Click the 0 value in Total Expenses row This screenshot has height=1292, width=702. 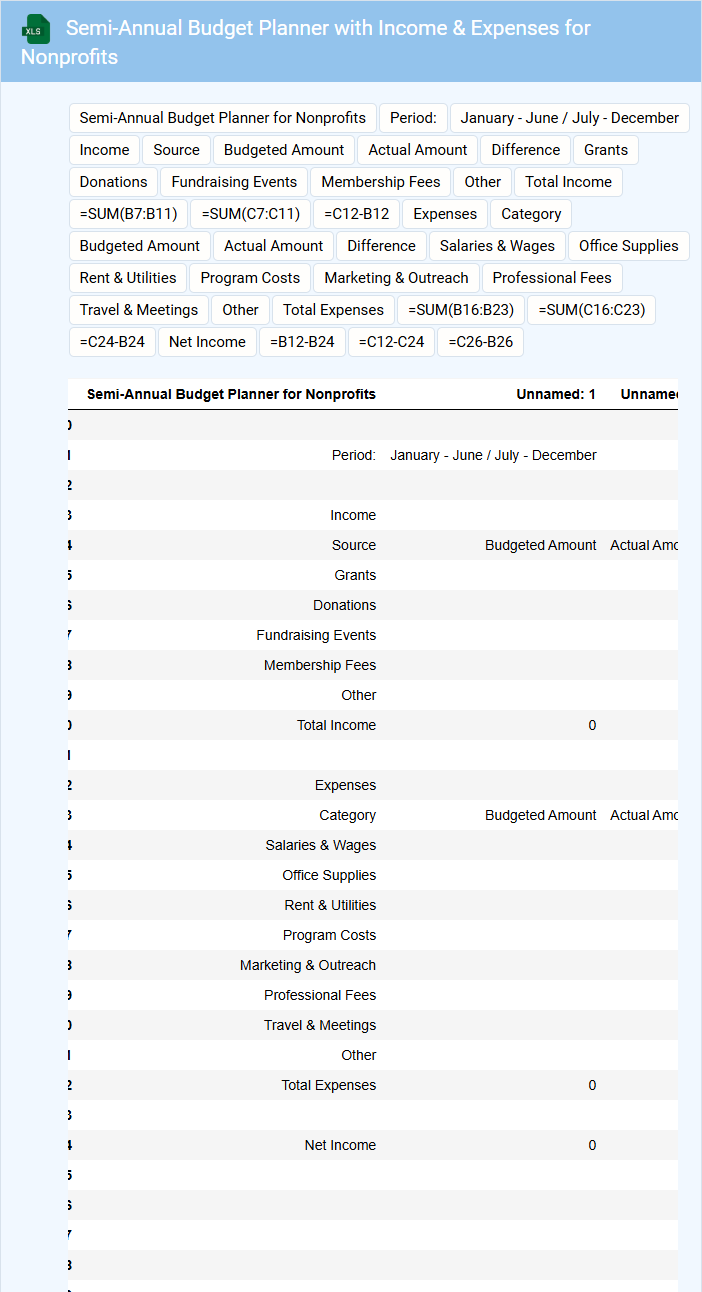pos(592,1085)
